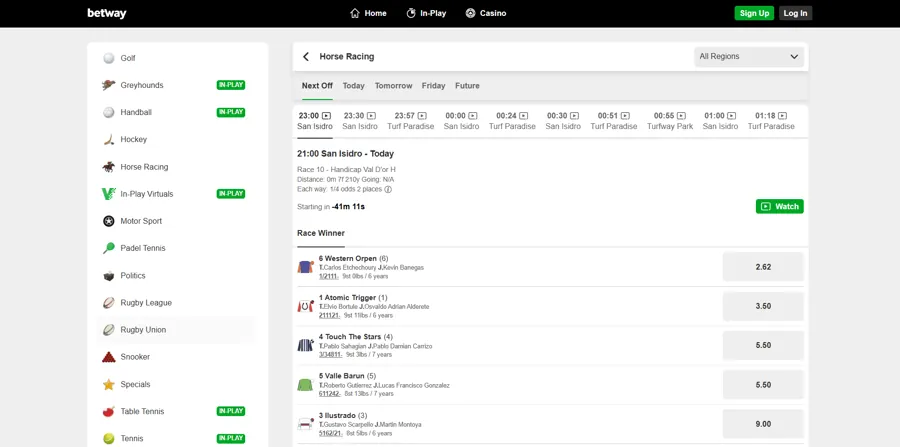
Task: Click the green Sign Up button
Action: pos(754,13)
